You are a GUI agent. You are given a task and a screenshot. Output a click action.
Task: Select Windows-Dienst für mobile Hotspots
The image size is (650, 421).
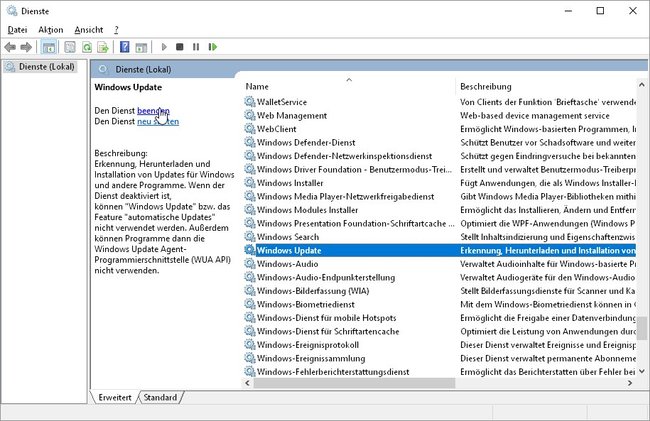coord(439,317)
